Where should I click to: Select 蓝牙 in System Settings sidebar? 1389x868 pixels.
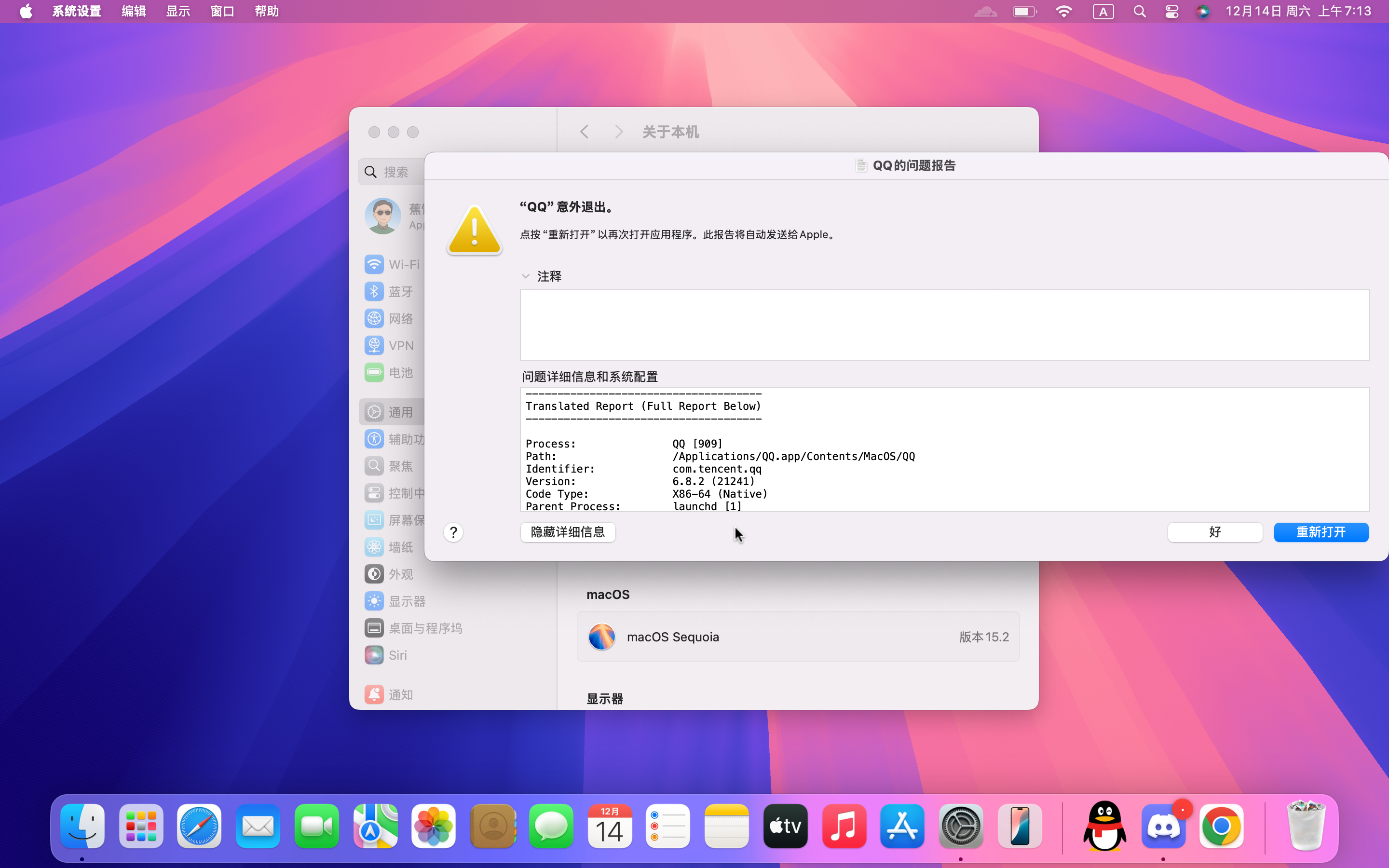point(394,292)
